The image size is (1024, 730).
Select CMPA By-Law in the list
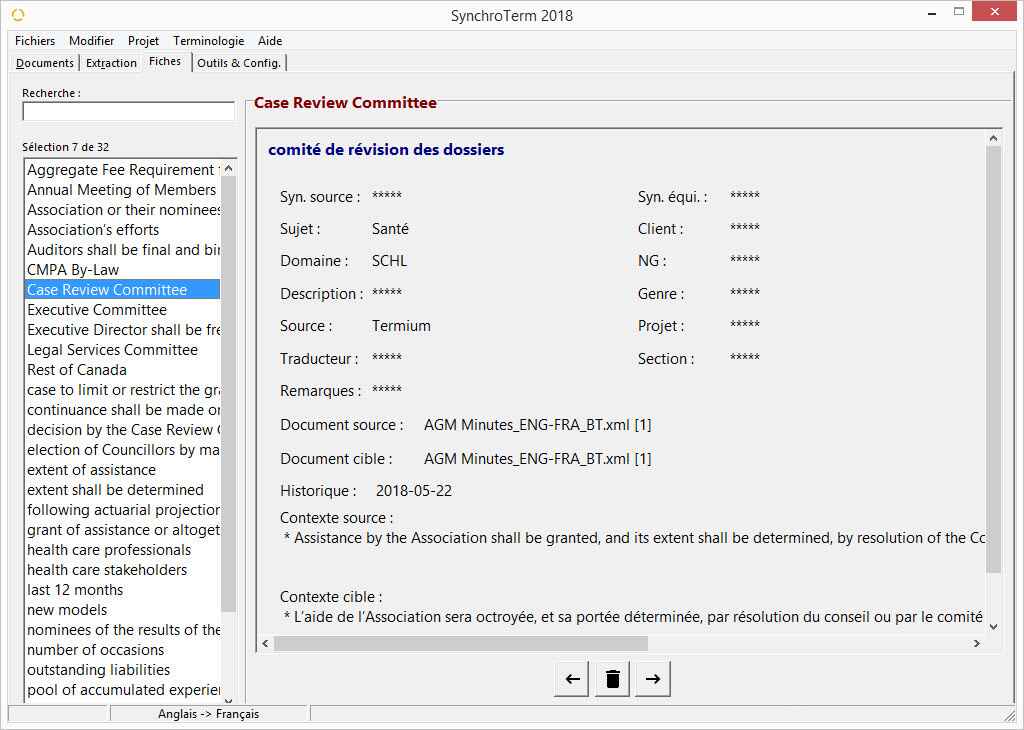73,270
